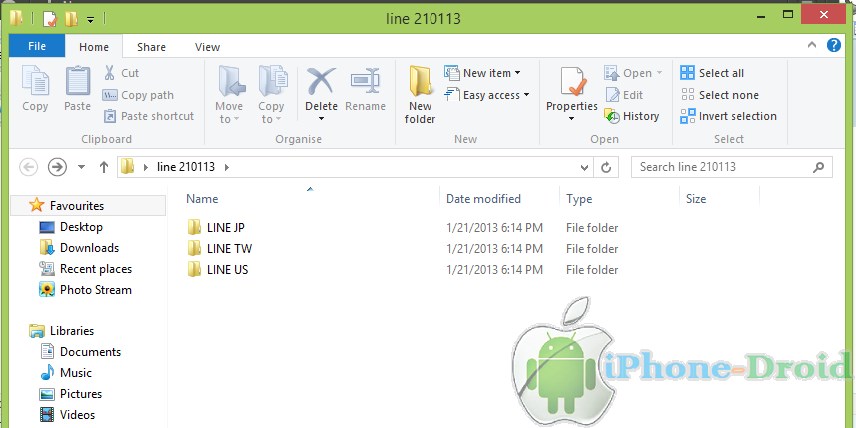Viewport: 856px width, 428px height.
Task: Select the LINE US folder
Action: [218, 270]
